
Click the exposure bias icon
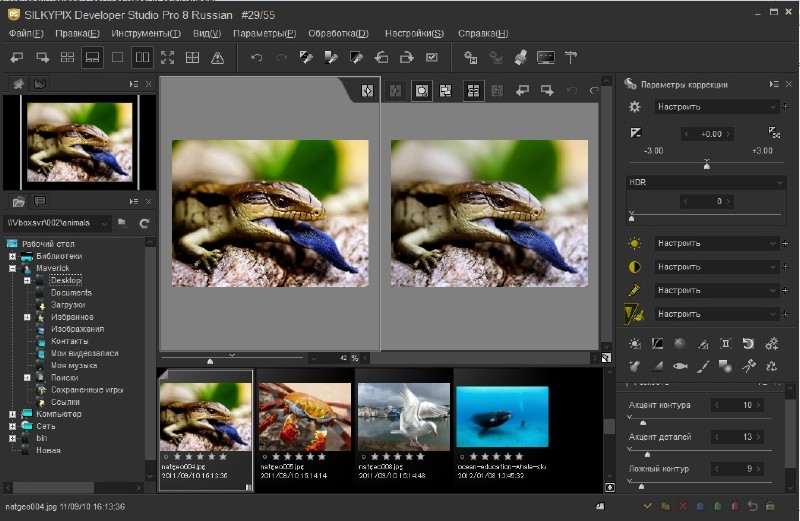click(634, 133)
